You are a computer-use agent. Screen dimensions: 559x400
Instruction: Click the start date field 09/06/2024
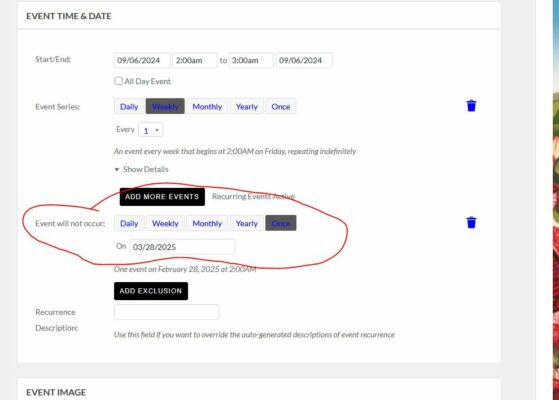(142, 60)
